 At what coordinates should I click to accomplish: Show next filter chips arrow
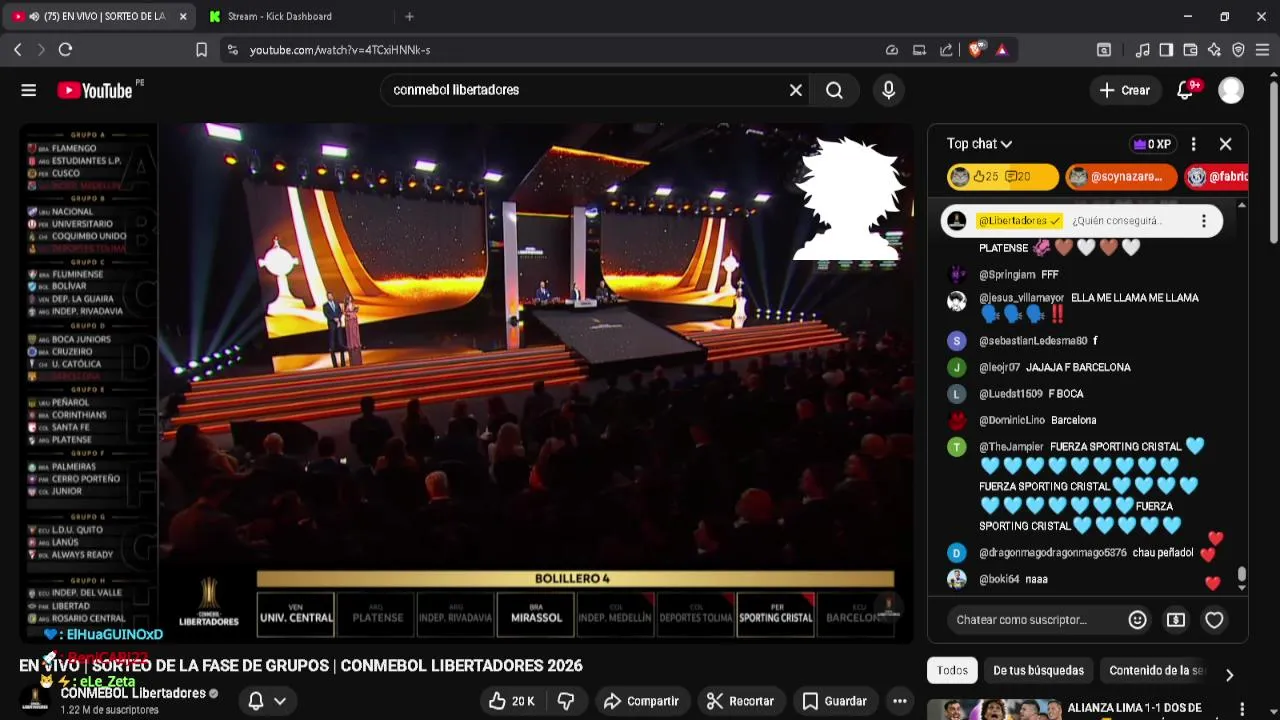click(1229, 674)
